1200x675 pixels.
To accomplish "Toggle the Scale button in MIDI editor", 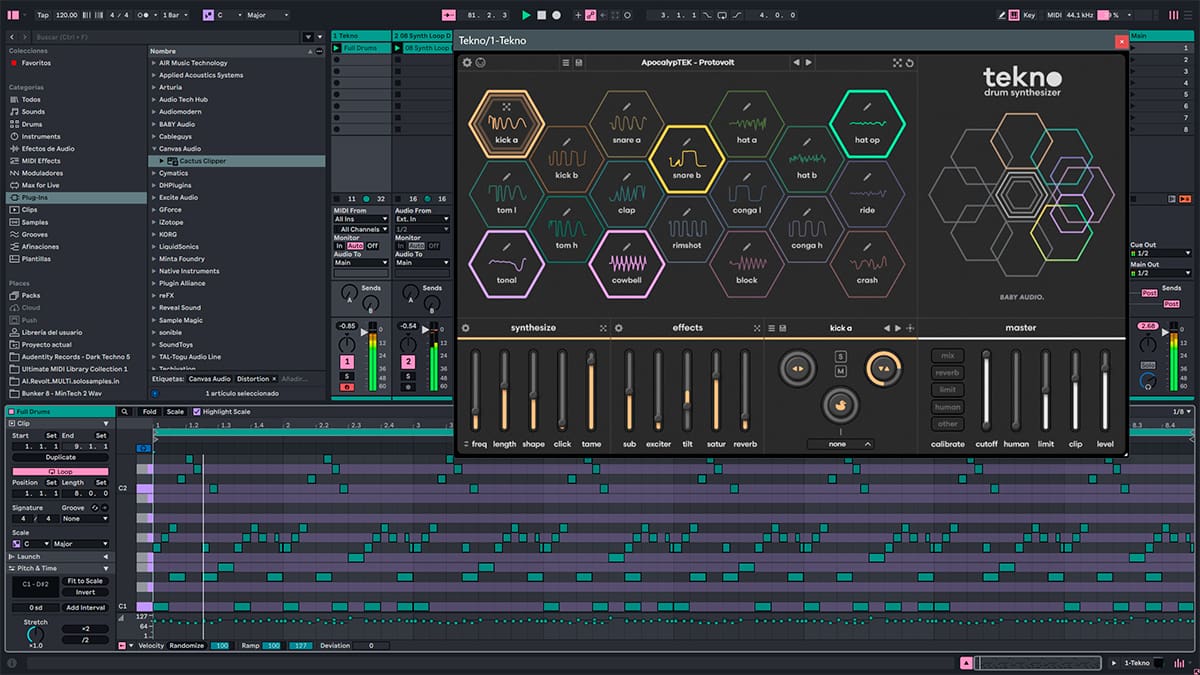I will [175, 411].
